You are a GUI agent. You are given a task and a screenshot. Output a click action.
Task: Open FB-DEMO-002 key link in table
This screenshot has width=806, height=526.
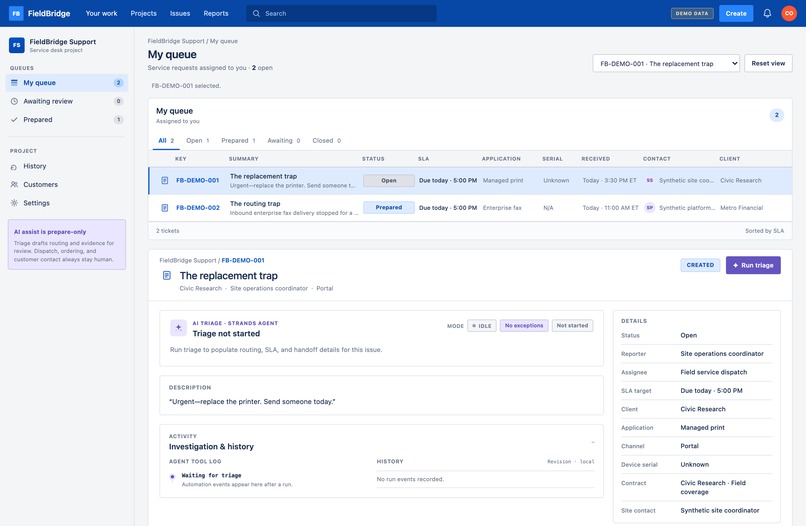(x=197, y=208)
